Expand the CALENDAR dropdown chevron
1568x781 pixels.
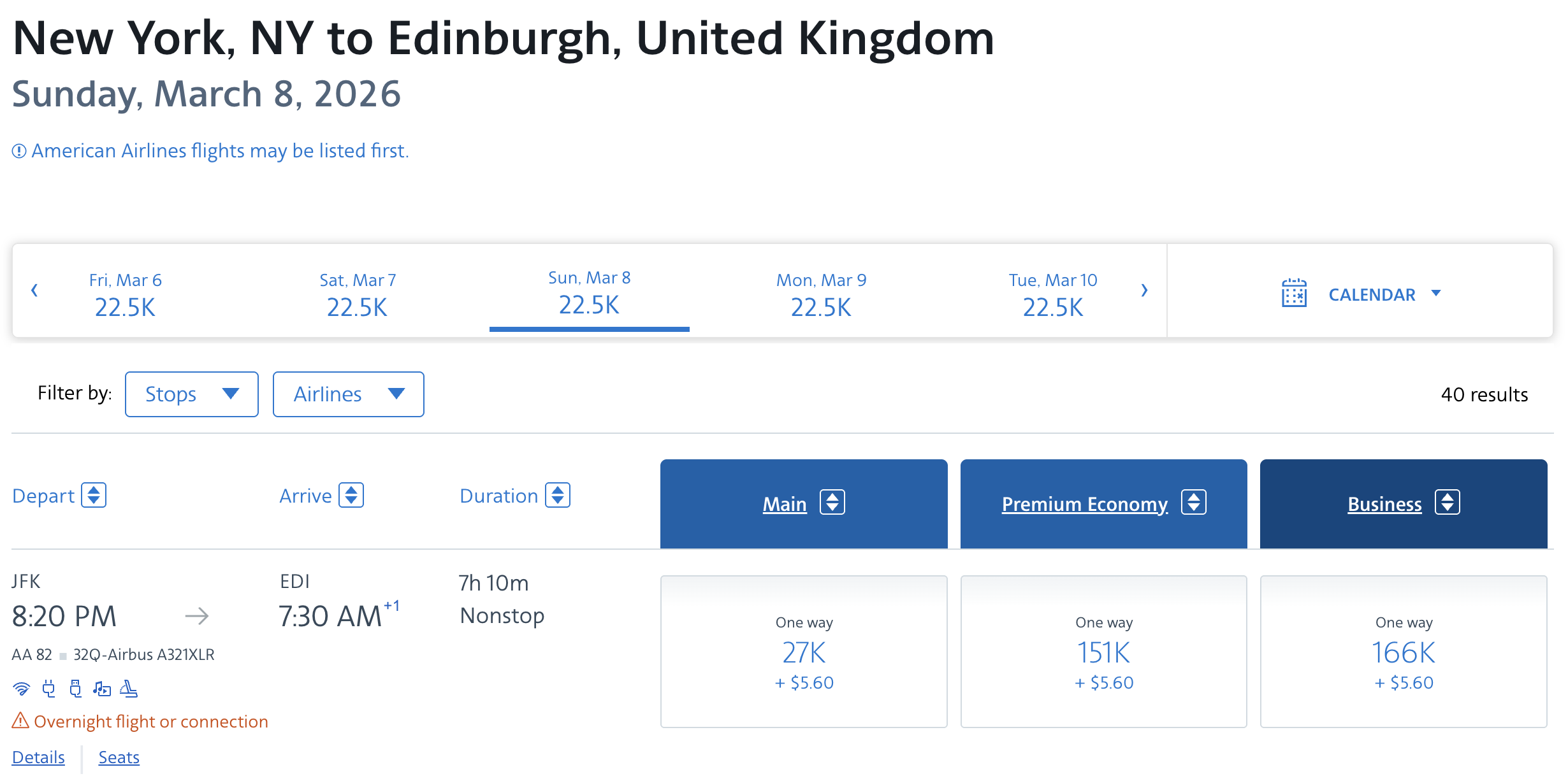[1436, 294]
